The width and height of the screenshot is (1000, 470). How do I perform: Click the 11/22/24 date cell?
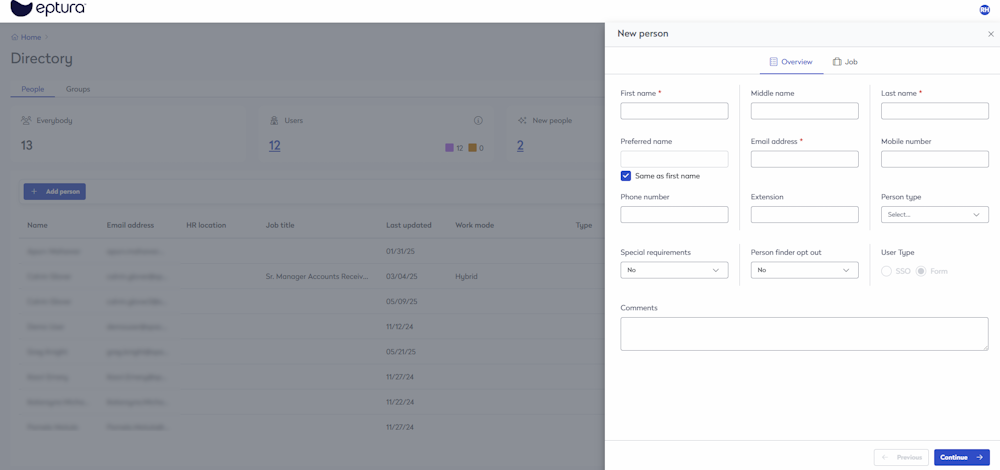pos(399,402)
